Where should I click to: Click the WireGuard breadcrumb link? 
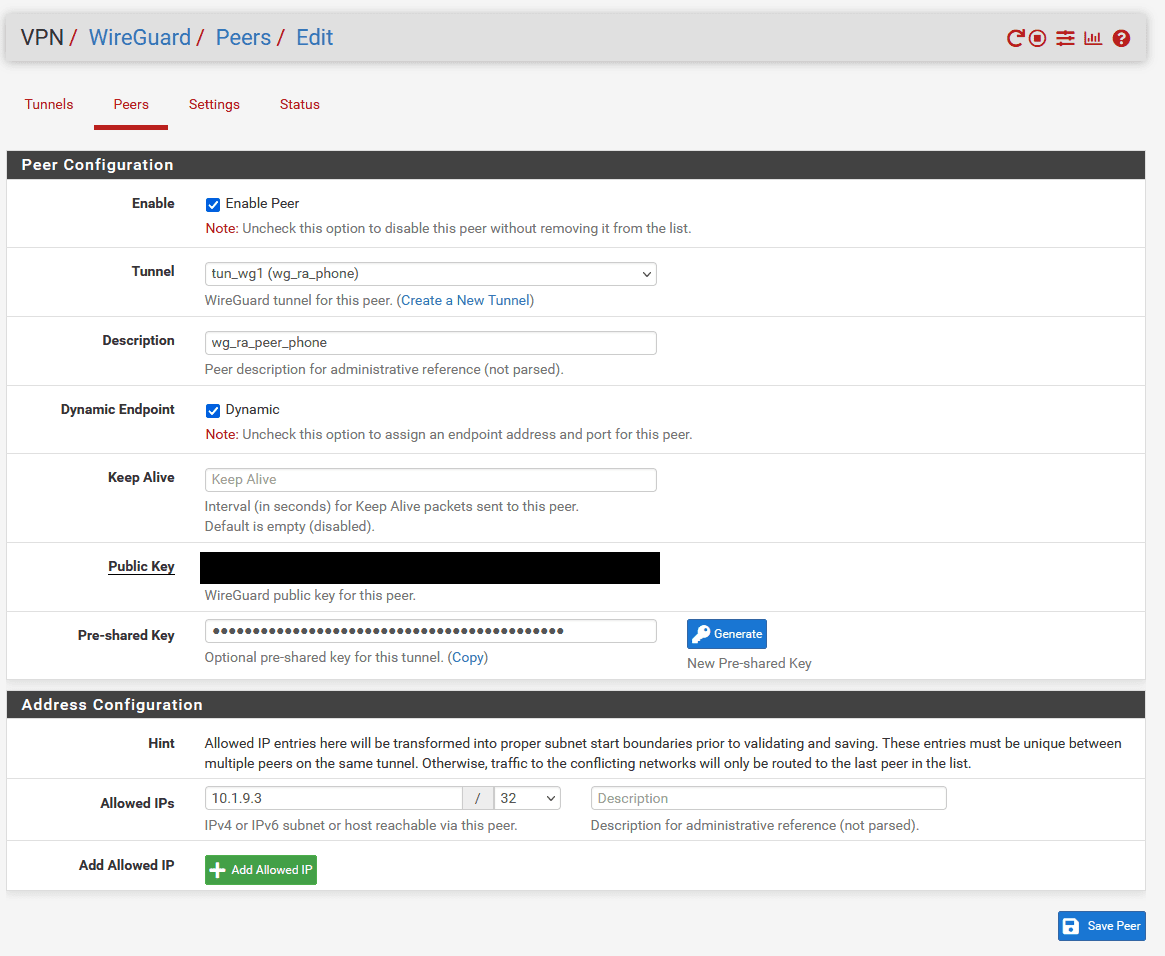tap(140, 38)
